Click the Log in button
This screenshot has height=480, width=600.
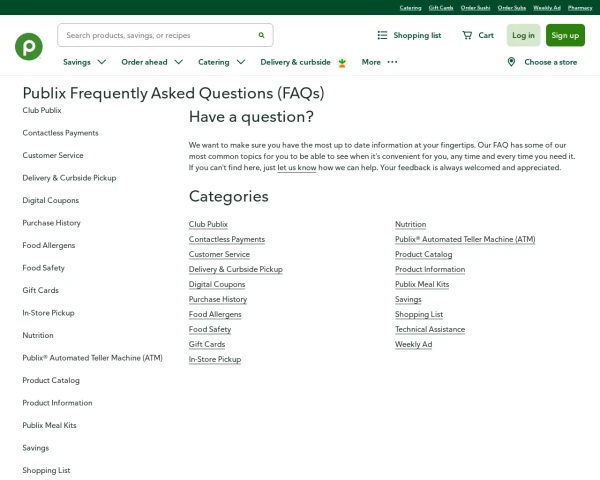pyautogui.click(x=523, y=35)
